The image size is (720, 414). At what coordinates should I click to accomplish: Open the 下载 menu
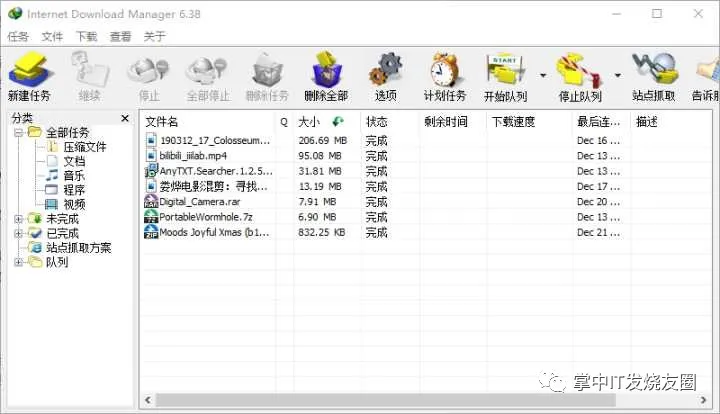[x=86, y=36]
